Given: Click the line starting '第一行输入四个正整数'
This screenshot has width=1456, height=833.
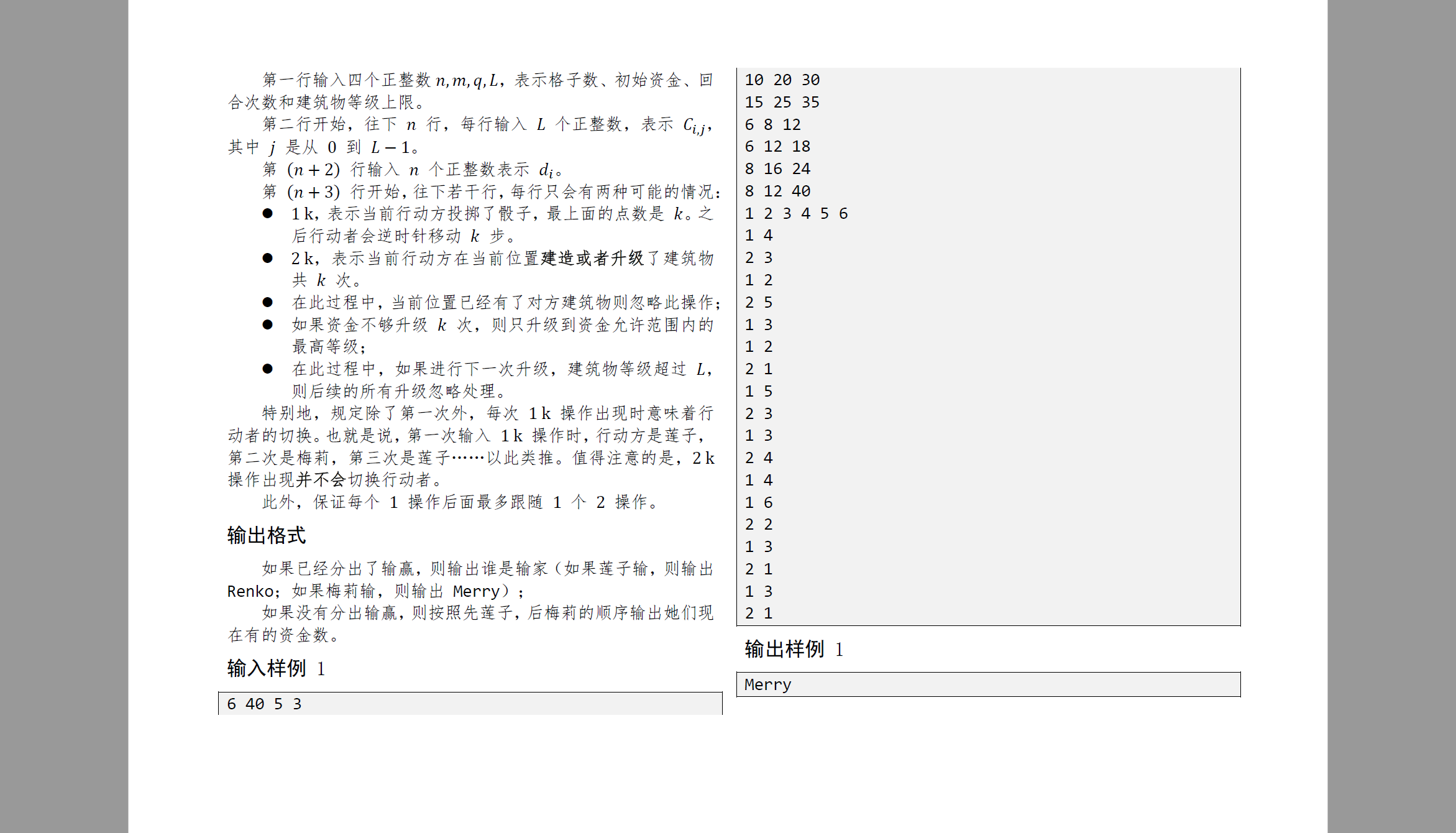Looking at the screenshot, I should [488, 80].
